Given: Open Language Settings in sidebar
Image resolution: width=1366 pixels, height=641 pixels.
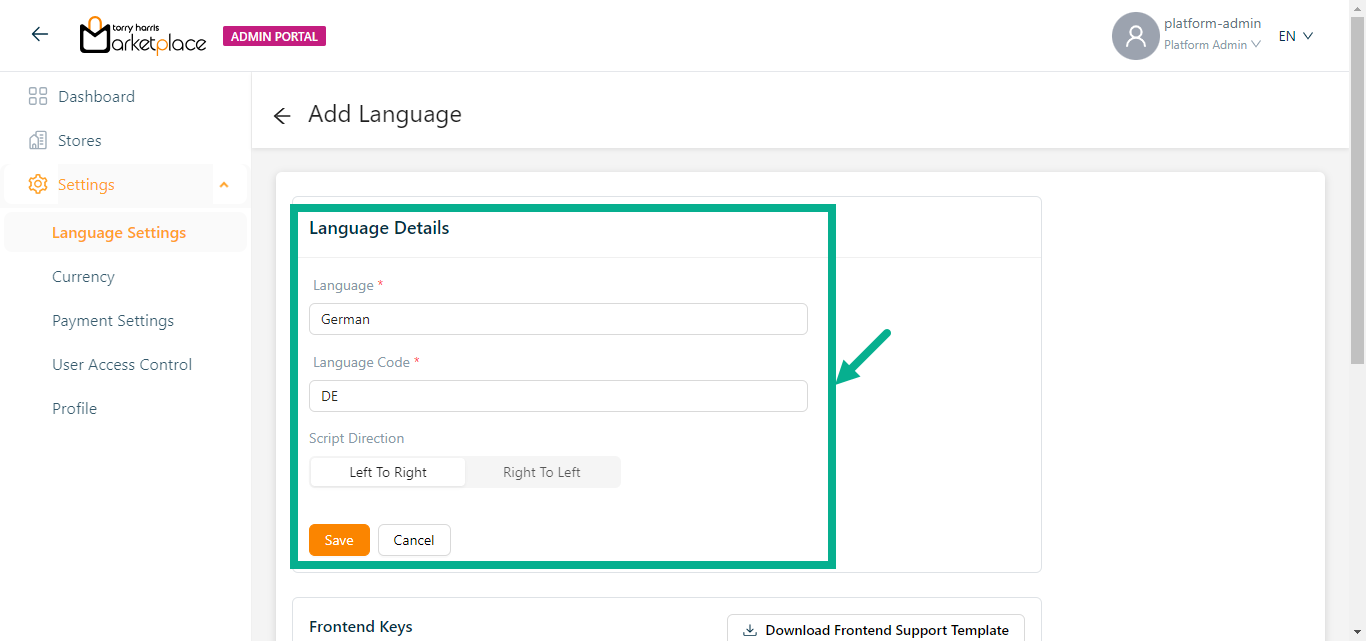Looking at the screenshot, I should [x=119, y=233].
